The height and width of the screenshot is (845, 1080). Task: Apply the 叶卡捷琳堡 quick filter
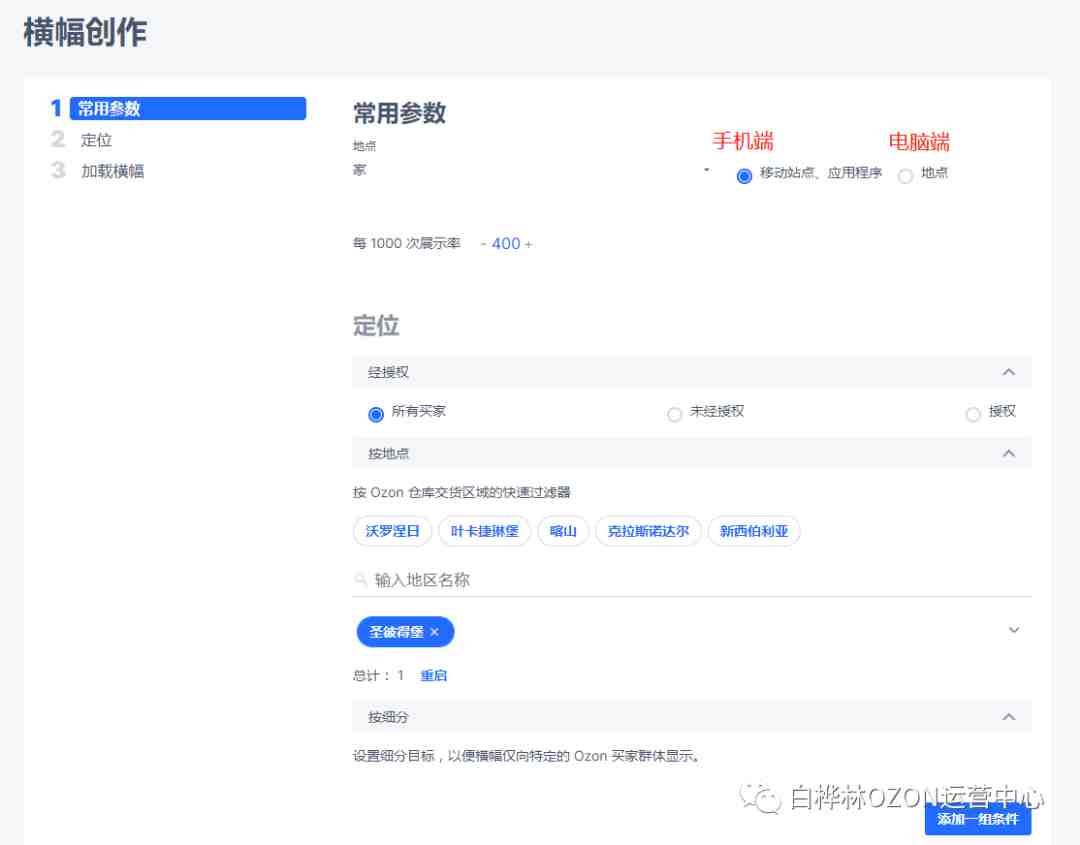[x=484, y=531]
